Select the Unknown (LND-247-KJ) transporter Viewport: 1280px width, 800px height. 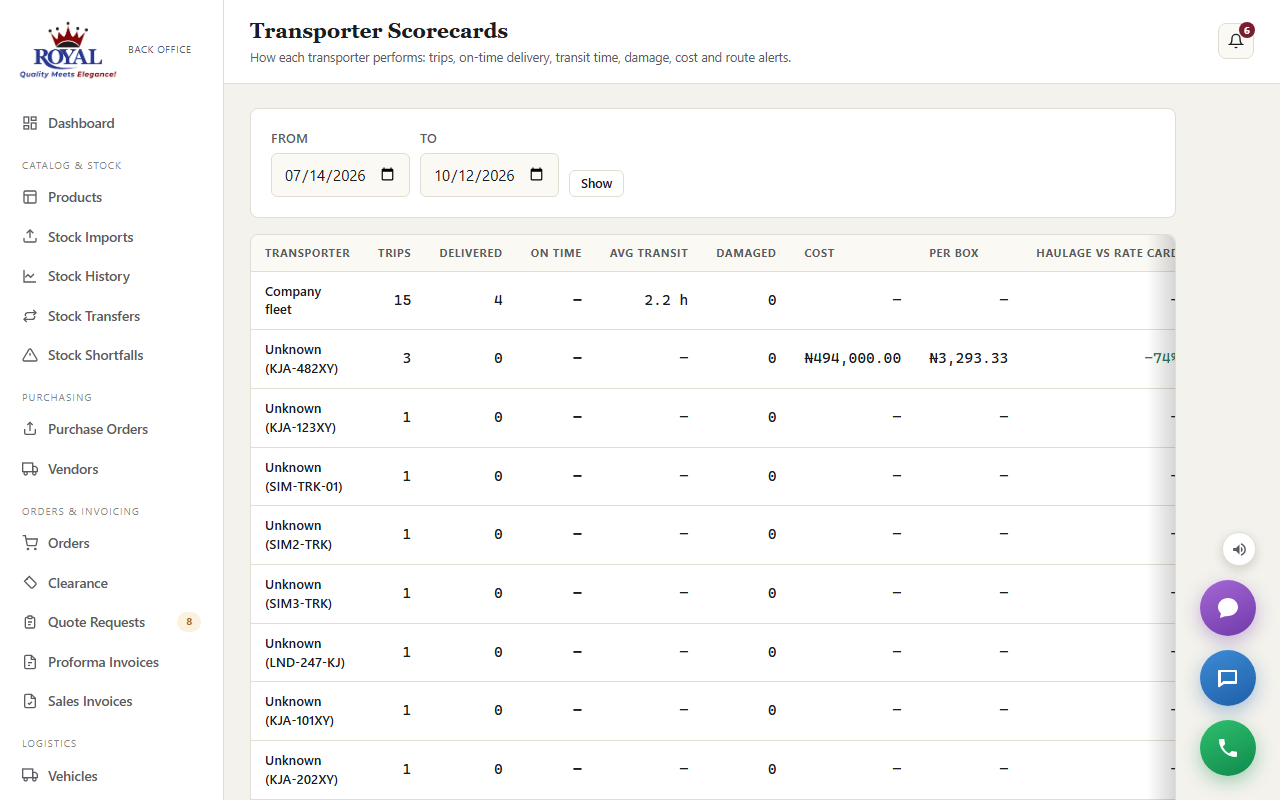[x=305, y=653]
